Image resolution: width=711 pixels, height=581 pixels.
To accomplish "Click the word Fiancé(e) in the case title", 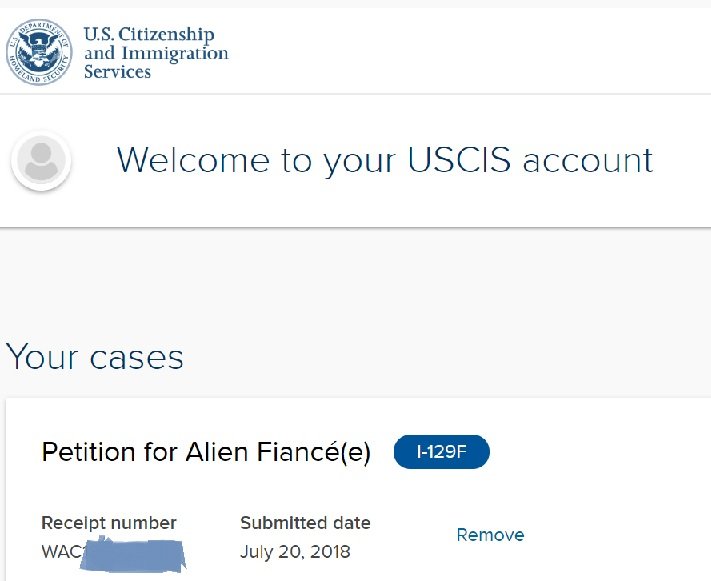I will pyautogui.click(x=313, y=452).
